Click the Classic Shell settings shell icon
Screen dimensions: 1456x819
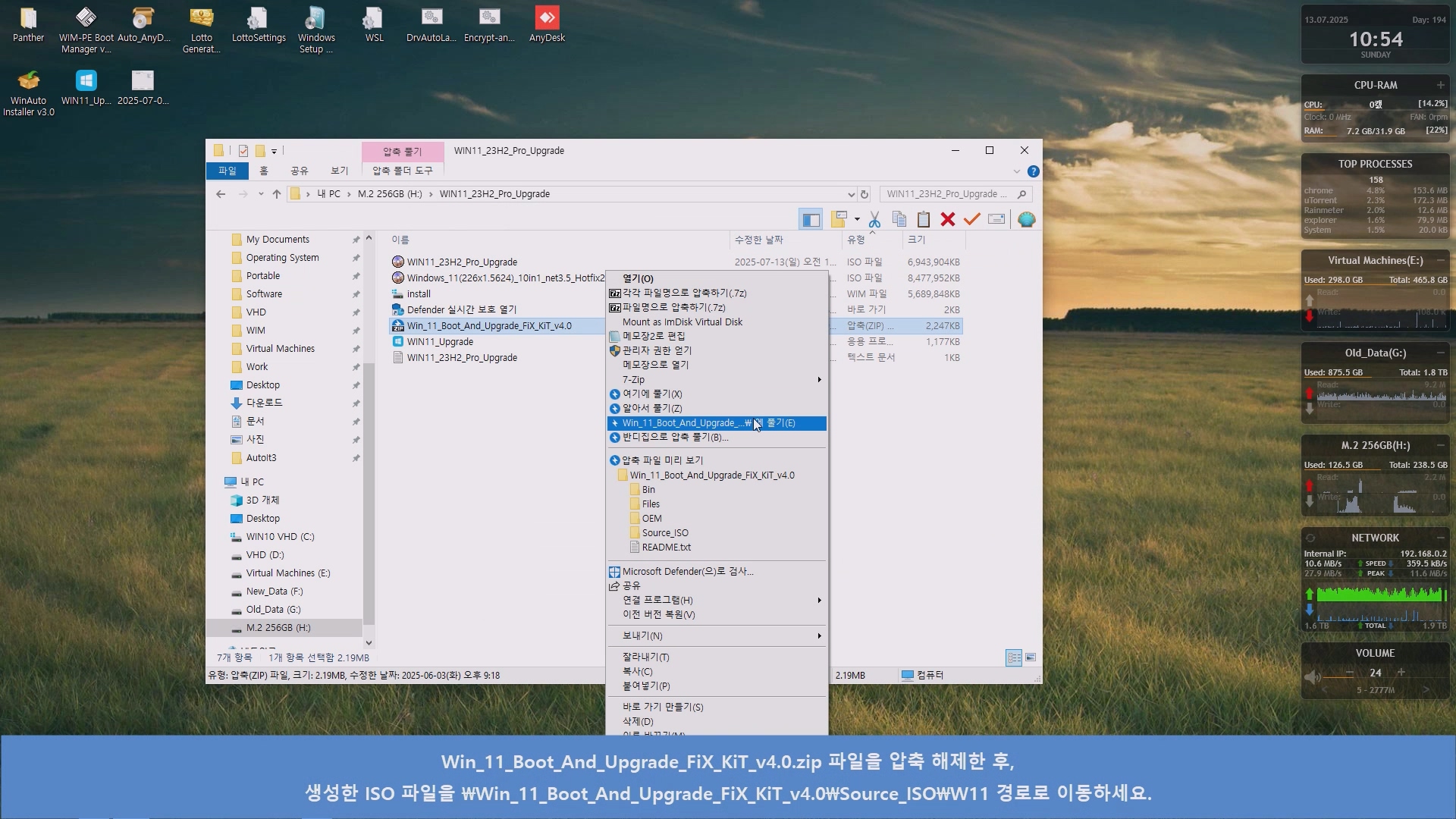click(1026, 220)
